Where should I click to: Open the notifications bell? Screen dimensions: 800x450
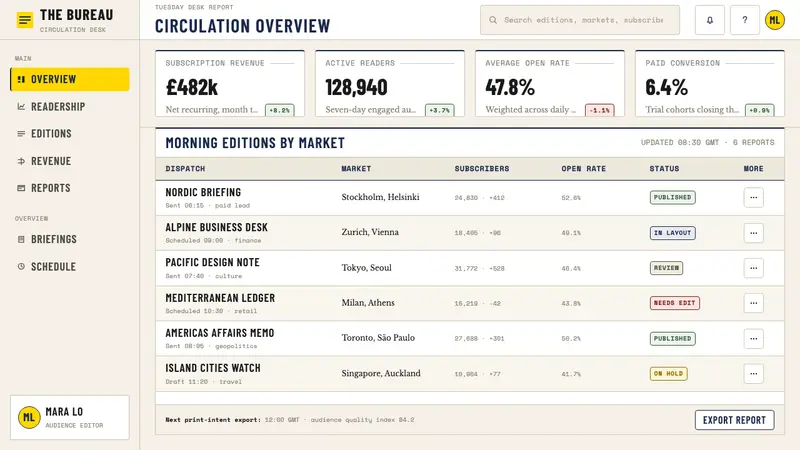[x=710, y=20]
